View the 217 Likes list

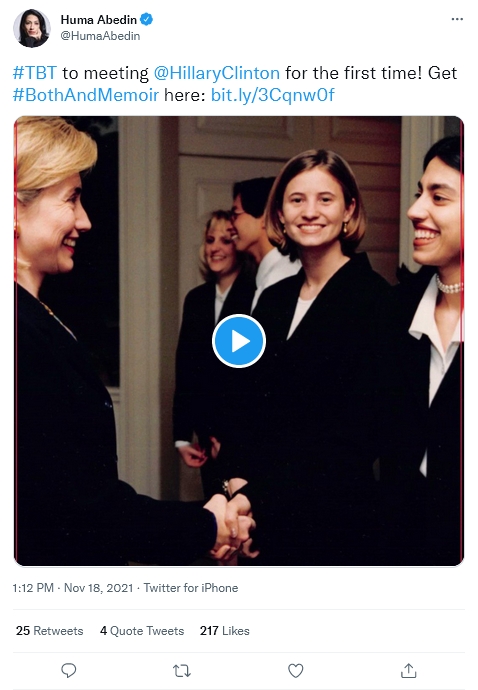224,631
